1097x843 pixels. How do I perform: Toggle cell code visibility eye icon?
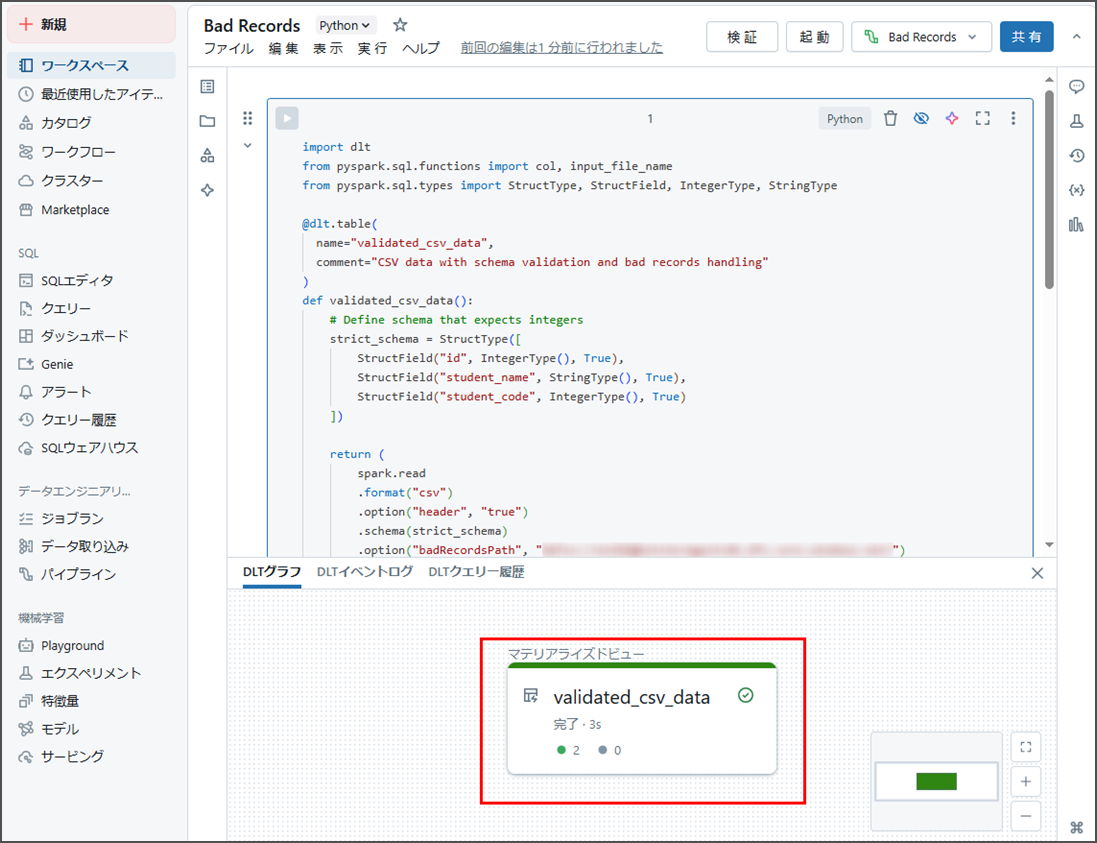[921, 118]
